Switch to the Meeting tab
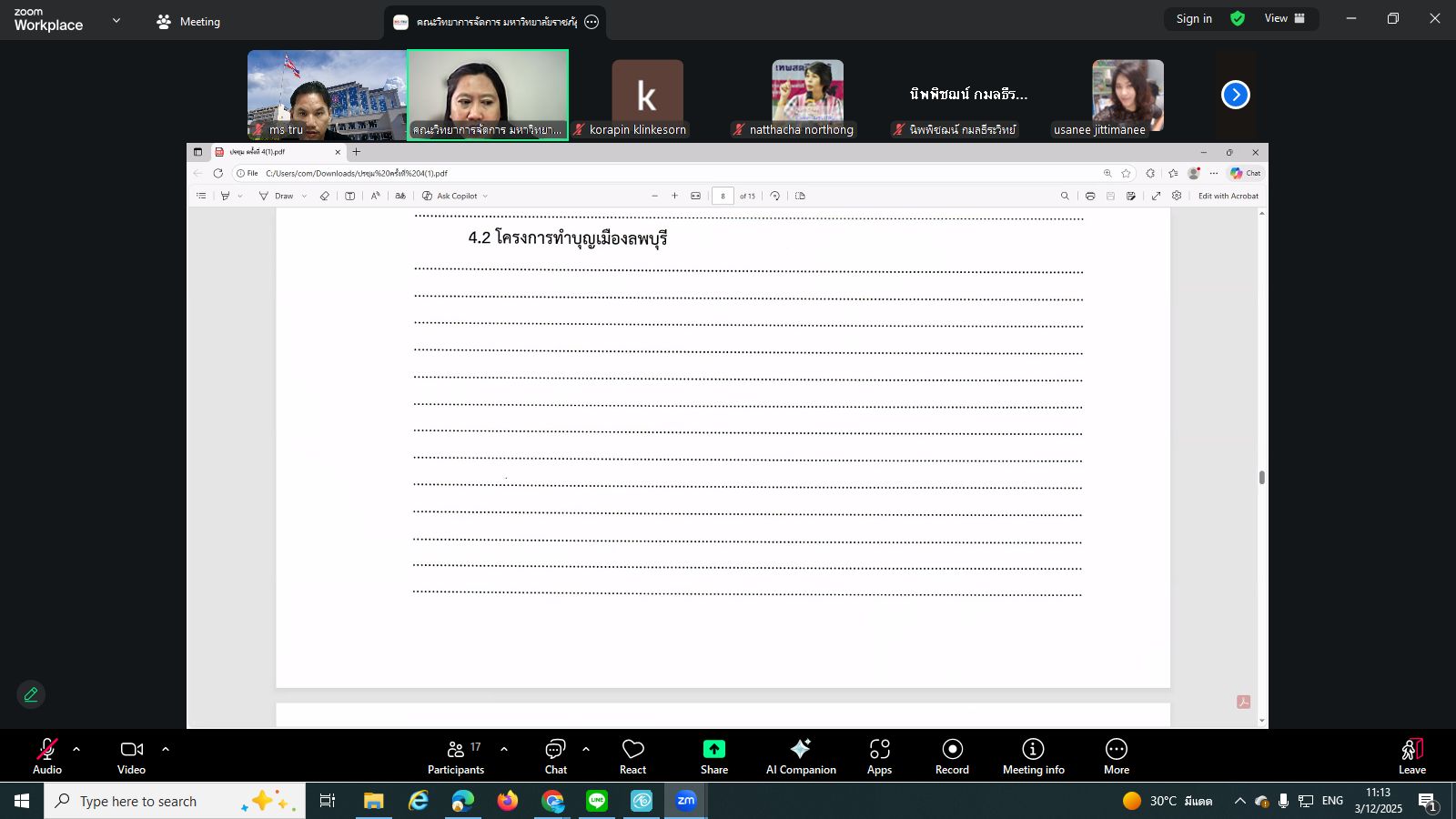The width and height of the screenshot is (1456, 819). (189, 21)
